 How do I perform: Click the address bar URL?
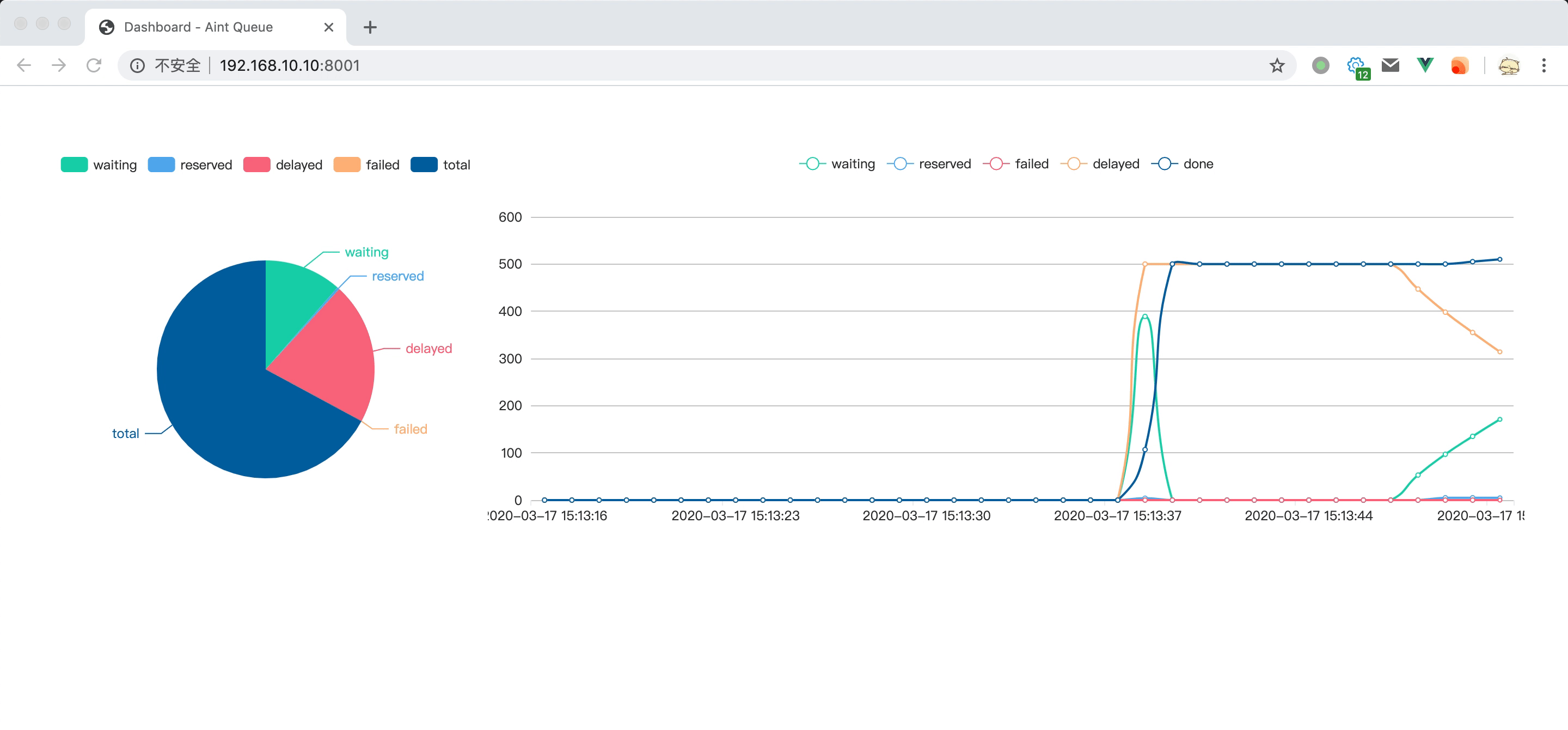[290, 65]
